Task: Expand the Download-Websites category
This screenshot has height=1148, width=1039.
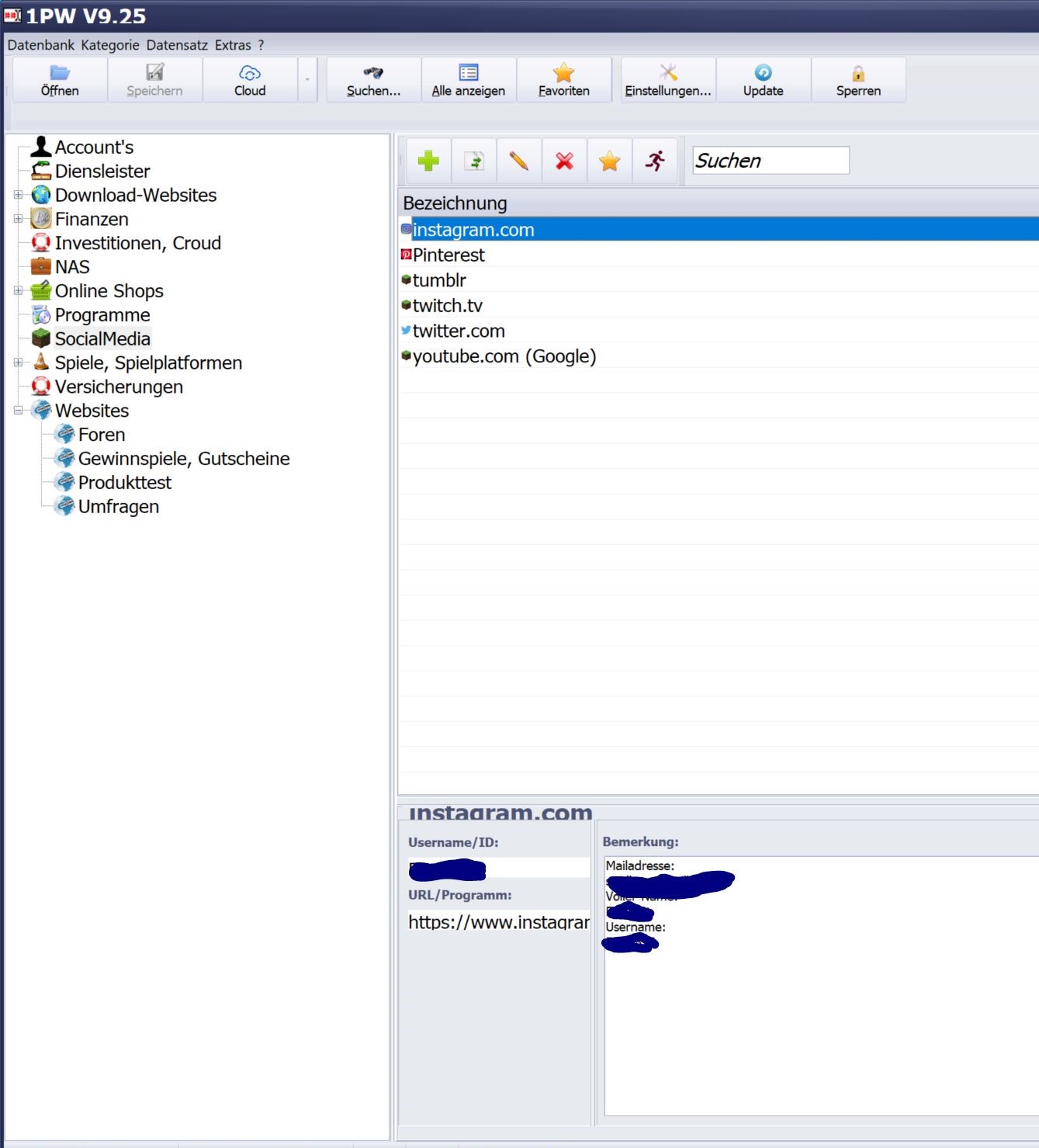Action: point(19,195)
